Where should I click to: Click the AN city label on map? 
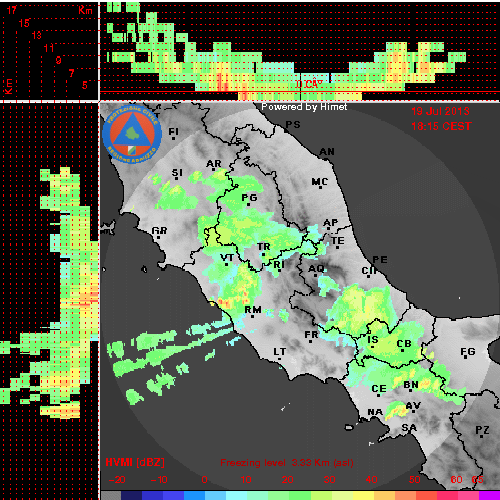tap(327, 152)
